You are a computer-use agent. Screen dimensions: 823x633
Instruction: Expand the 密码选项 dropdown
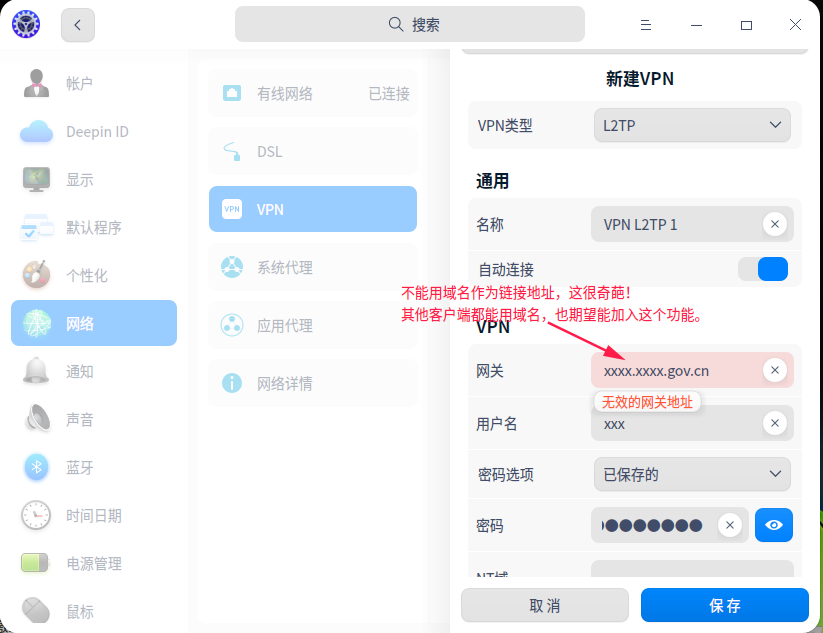point(692,474)
